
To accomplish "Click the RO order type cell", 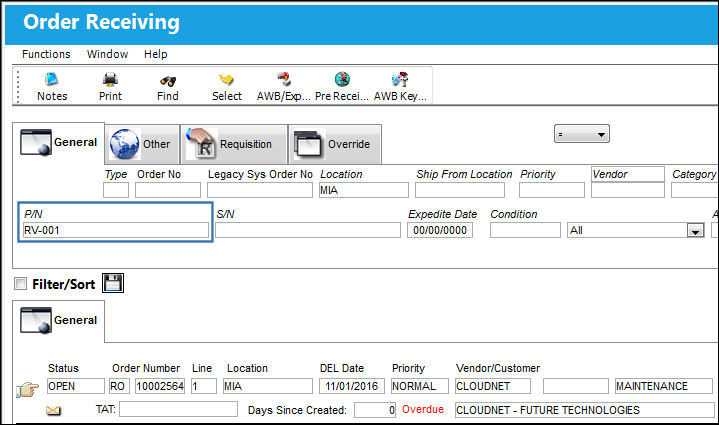I will pyautogui.click(x=119, y=386).
